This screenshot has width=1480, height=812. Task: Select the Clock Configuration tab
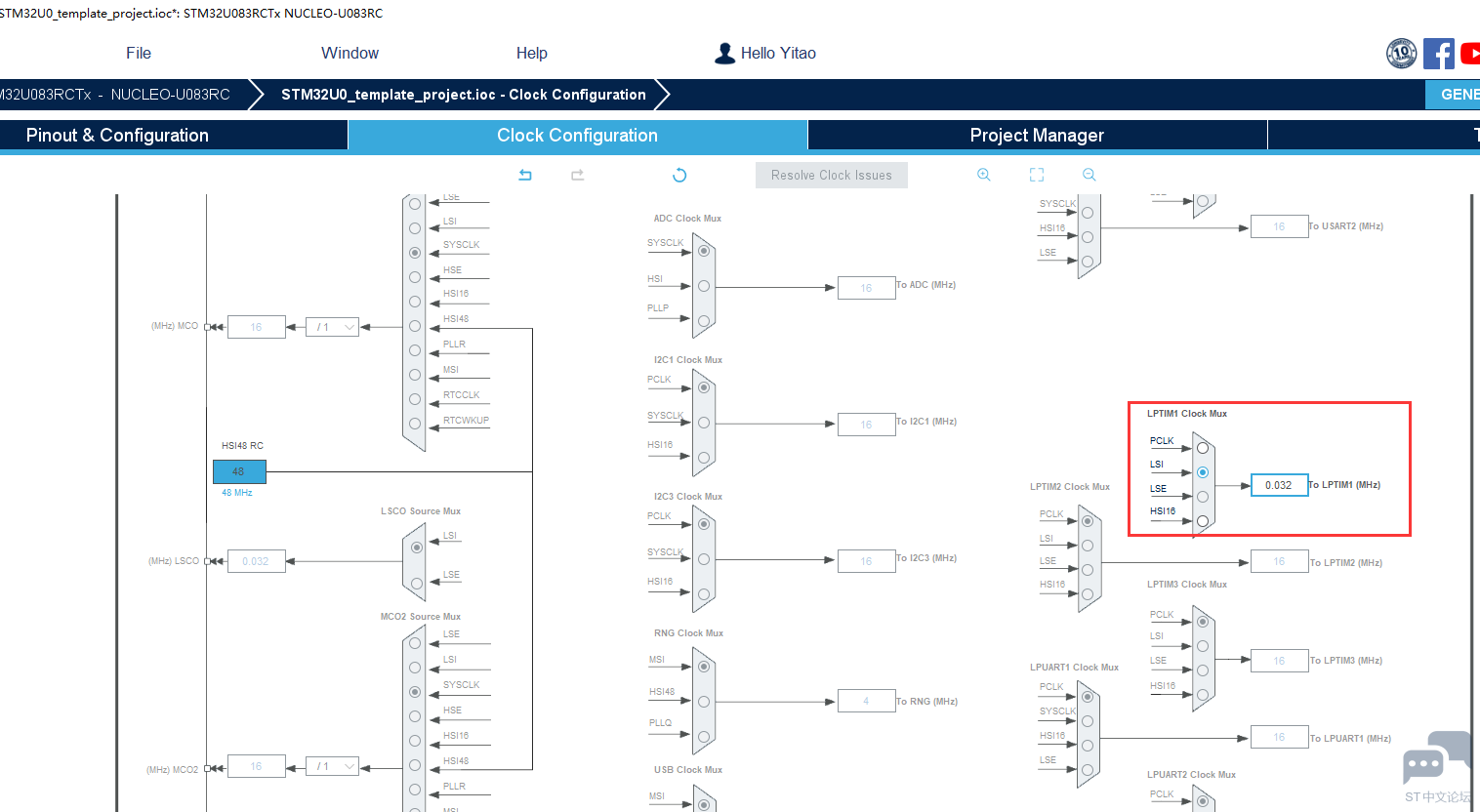click(578, 136)
